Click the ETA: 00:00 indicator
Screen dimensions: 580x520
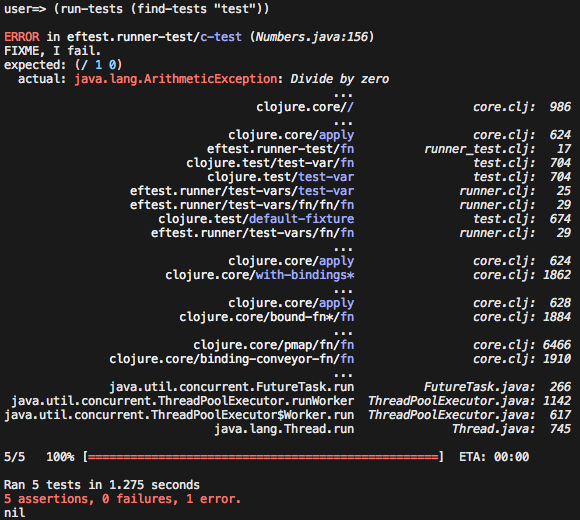(494, 457)
